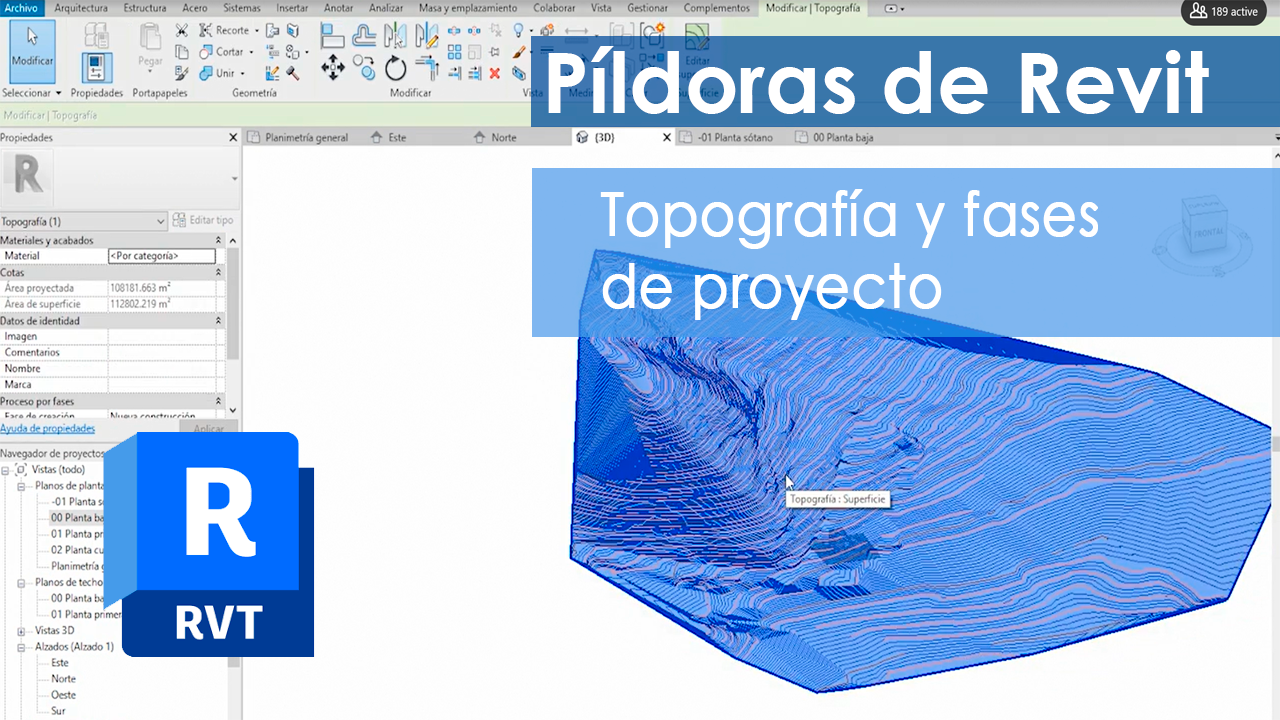
Task: Open the -01 Planta sótano tab
Action: (x=727, y=137)
